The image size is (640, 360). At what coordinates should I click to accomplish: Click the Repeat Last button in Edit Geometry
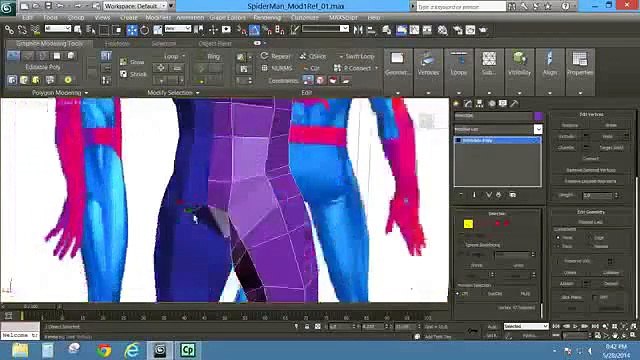pos(591,222)
